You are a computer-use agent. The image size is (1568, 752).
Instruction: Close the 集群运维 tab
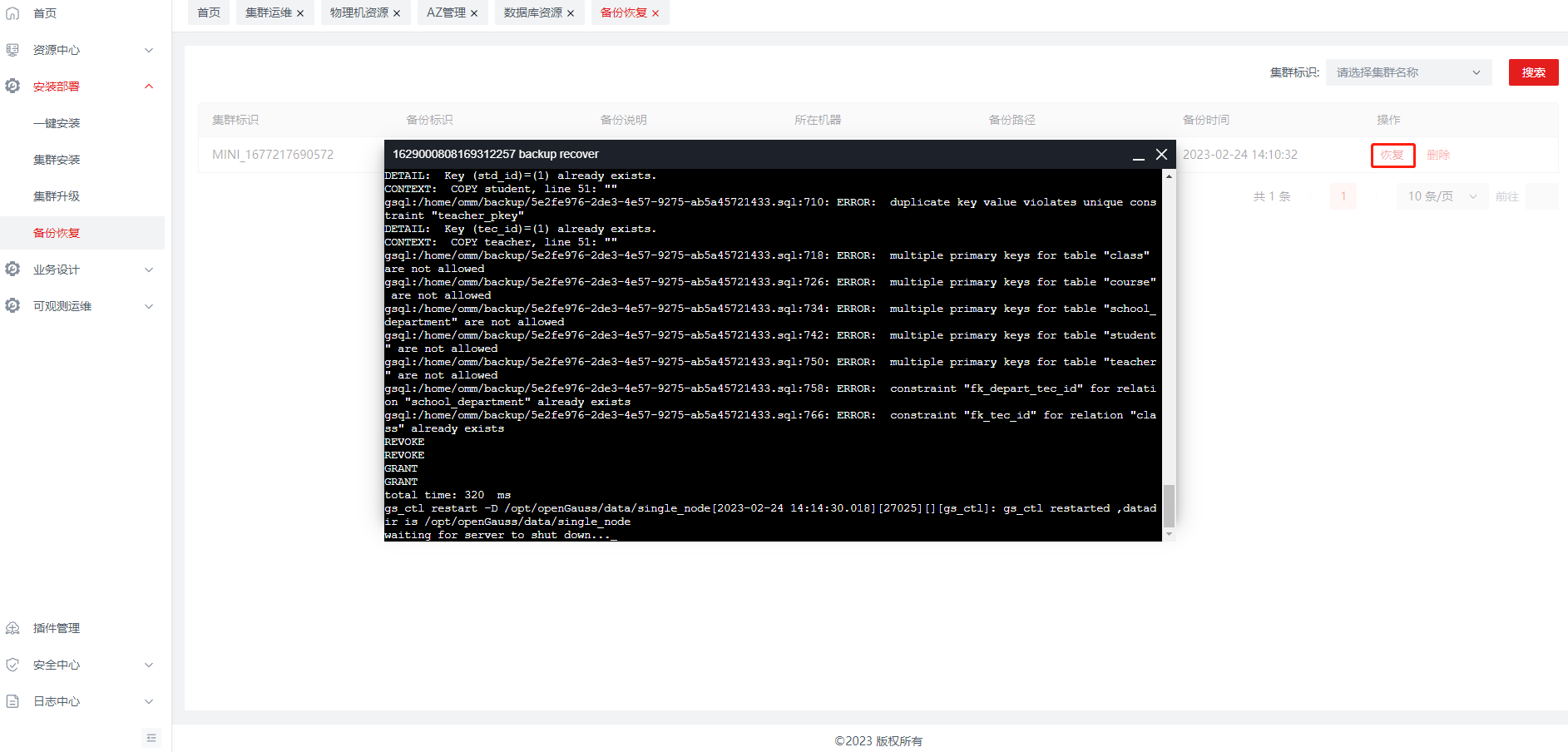click(x=300, y=13)
